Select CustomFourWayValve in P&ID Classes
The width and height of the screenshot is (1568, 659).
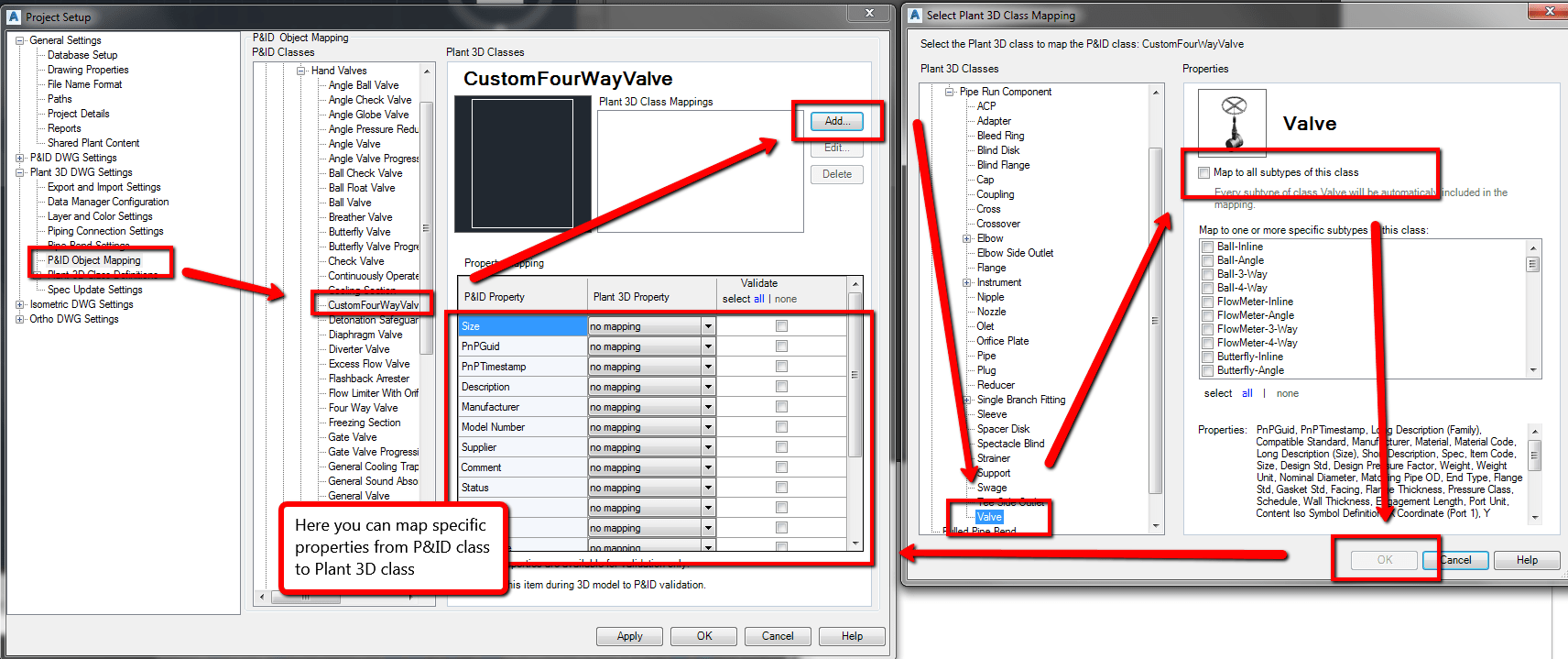[374, 305]
